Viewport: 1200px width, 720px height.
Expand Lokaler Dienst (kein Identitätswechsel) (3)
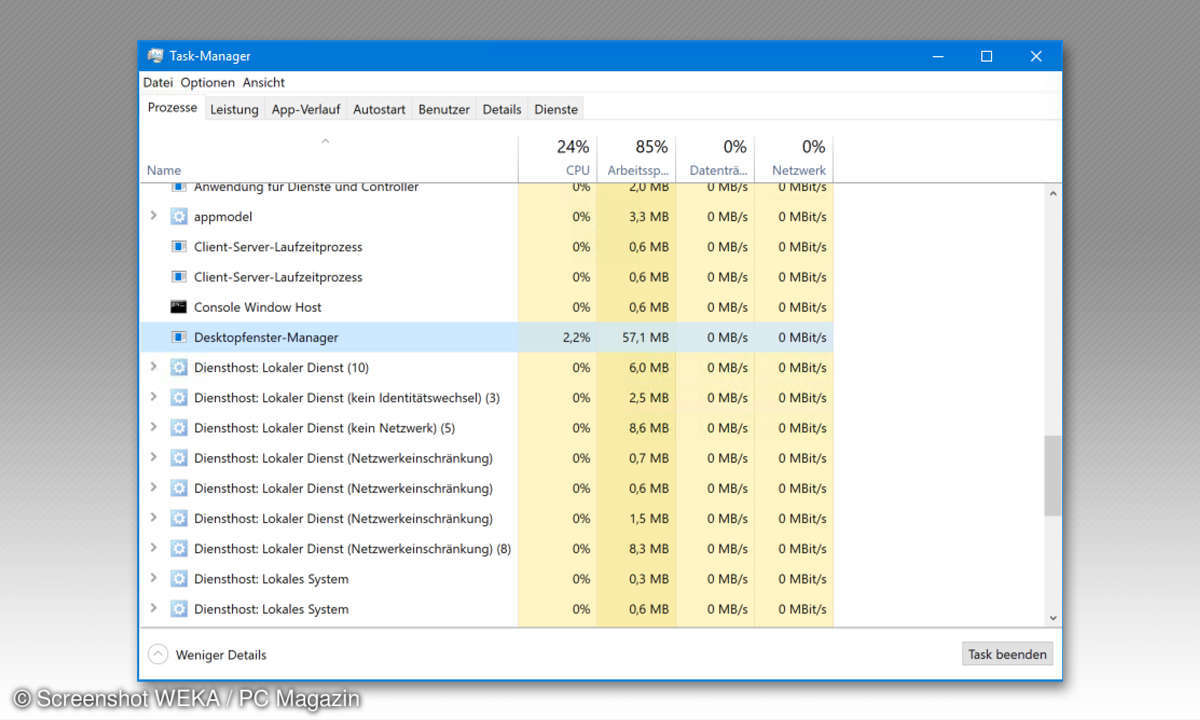click(153, 397)
